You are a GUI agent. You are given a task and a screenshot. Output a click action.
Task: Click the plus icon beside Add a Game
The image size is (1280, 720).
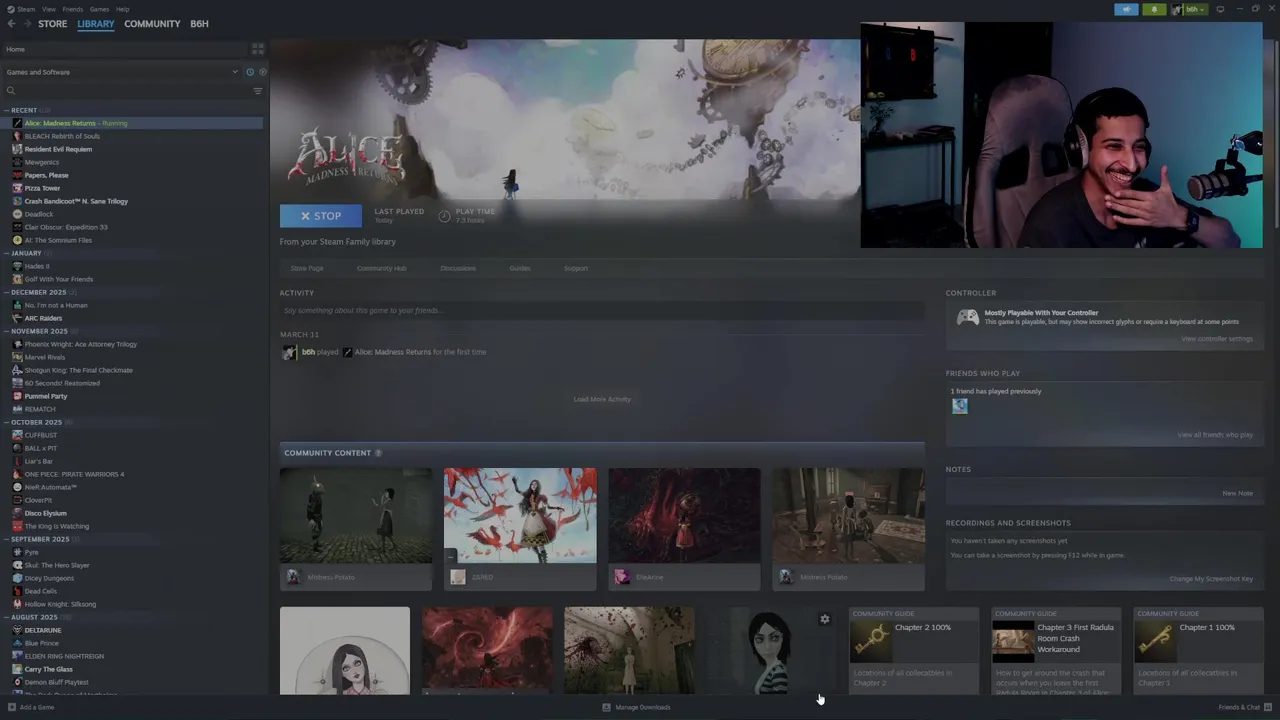pyautogui.click(x=13, y=707)
